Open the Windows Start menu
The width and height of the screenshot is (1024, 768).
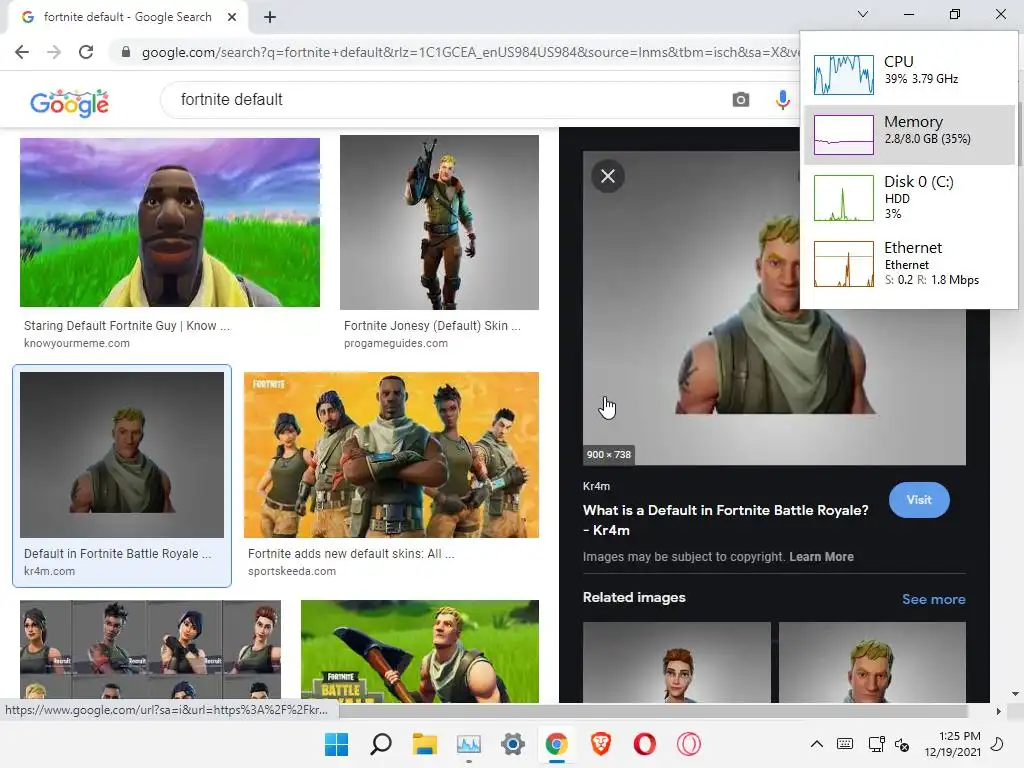click(337, 744)
